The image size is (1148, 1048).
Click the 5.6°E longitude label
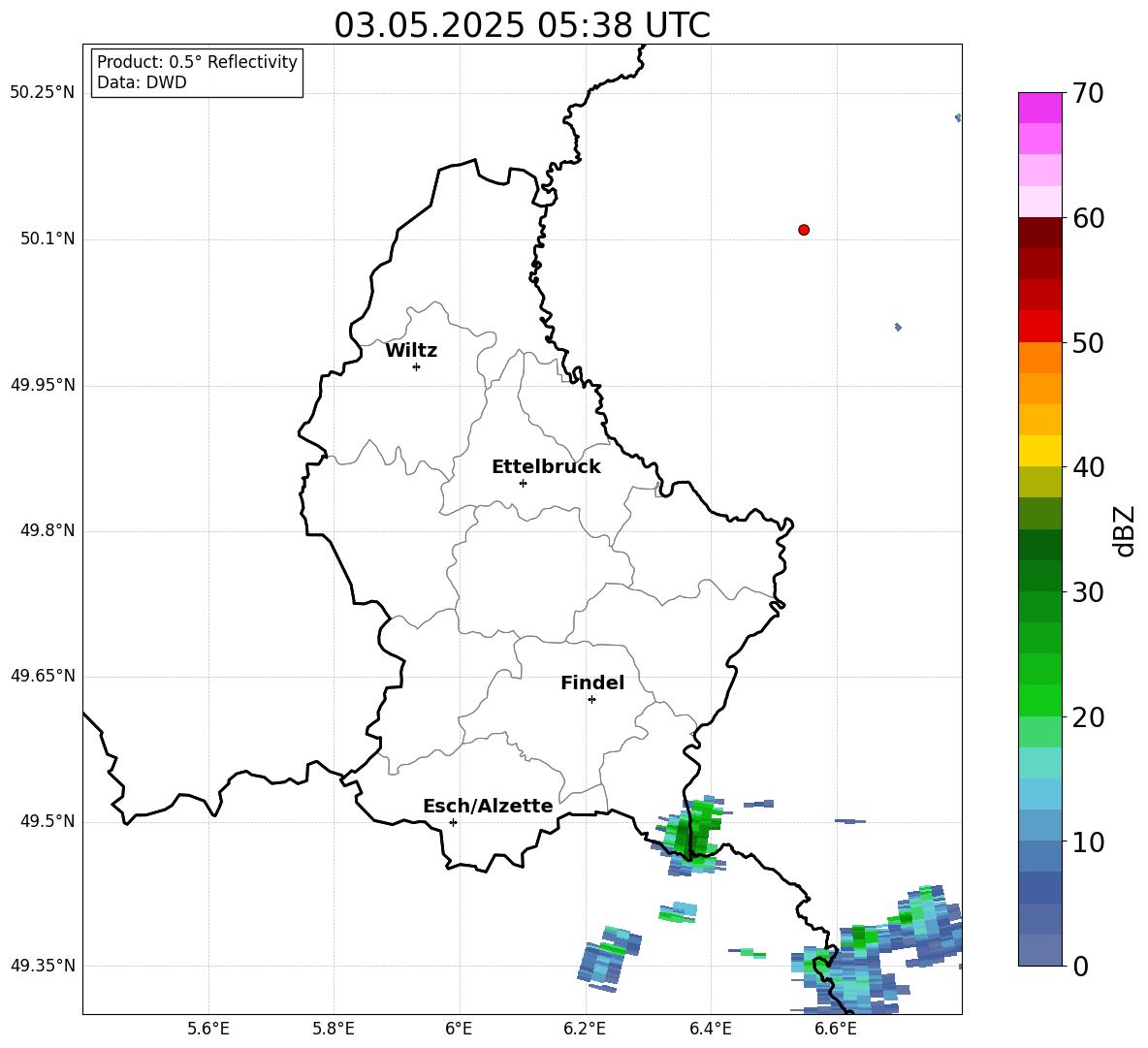(x=208, y=1029)
